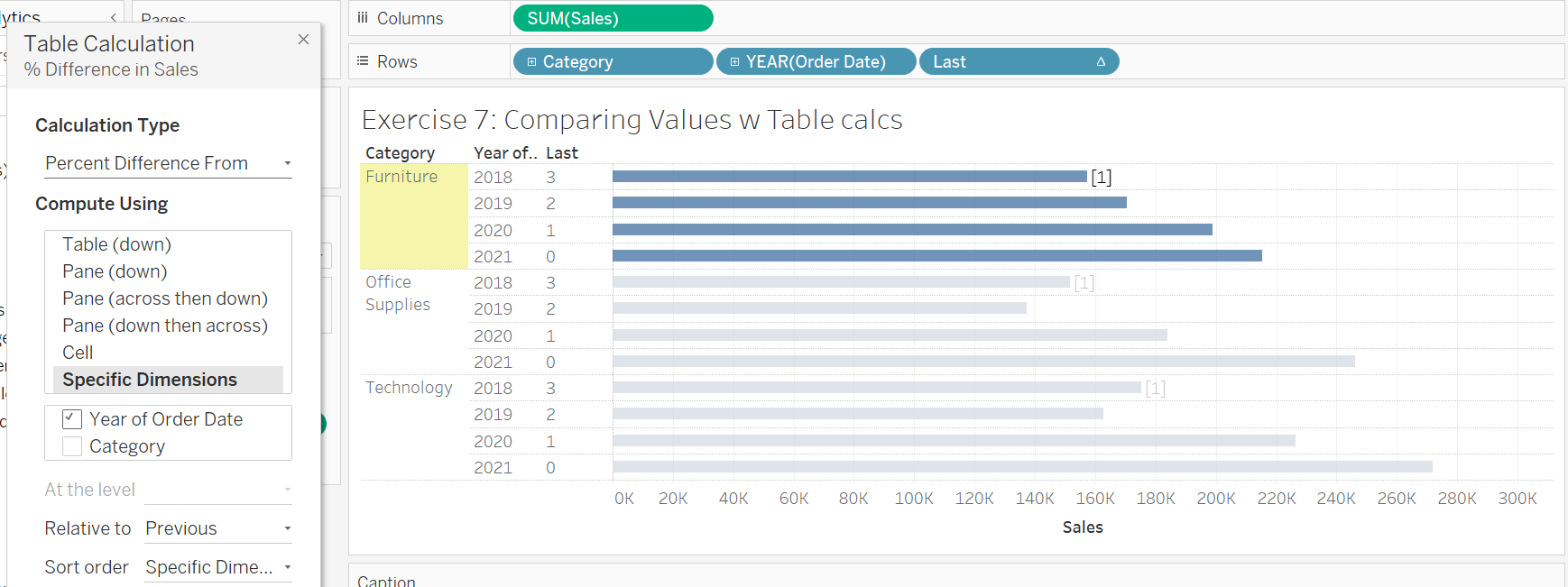Click the Columns shelf icon
1568x587 pixels.
click(x=363, y=18)
